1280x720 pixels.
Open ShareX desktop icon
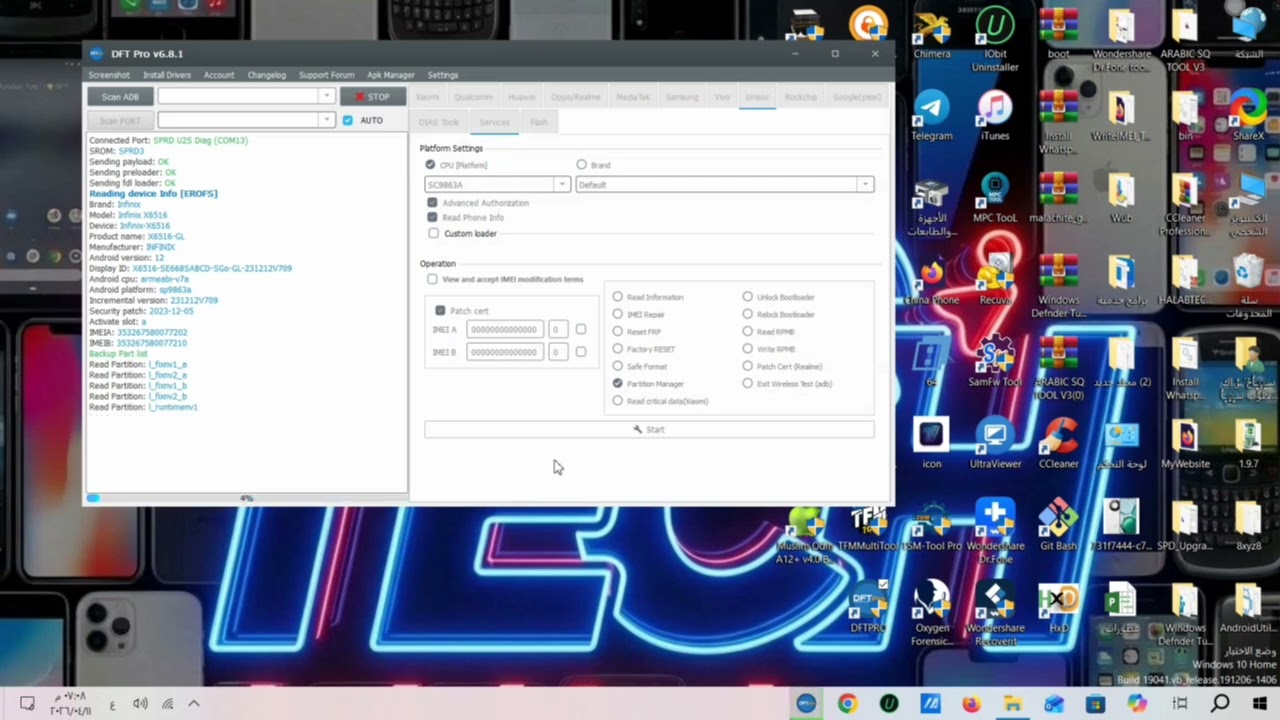[x=1248, y=115]
